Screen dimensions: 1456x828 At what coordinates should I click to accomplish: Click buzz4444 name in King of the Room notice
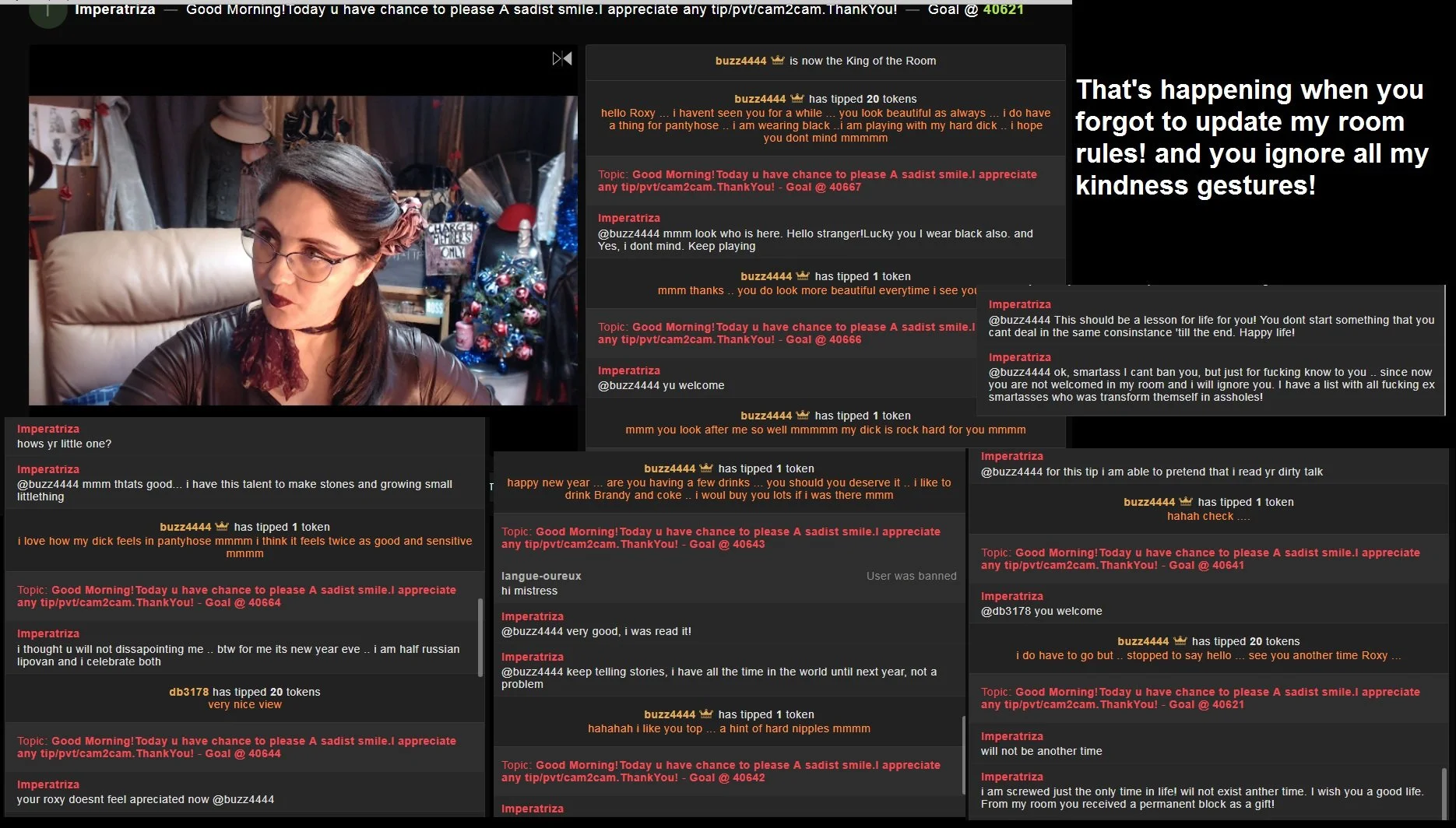740,61
